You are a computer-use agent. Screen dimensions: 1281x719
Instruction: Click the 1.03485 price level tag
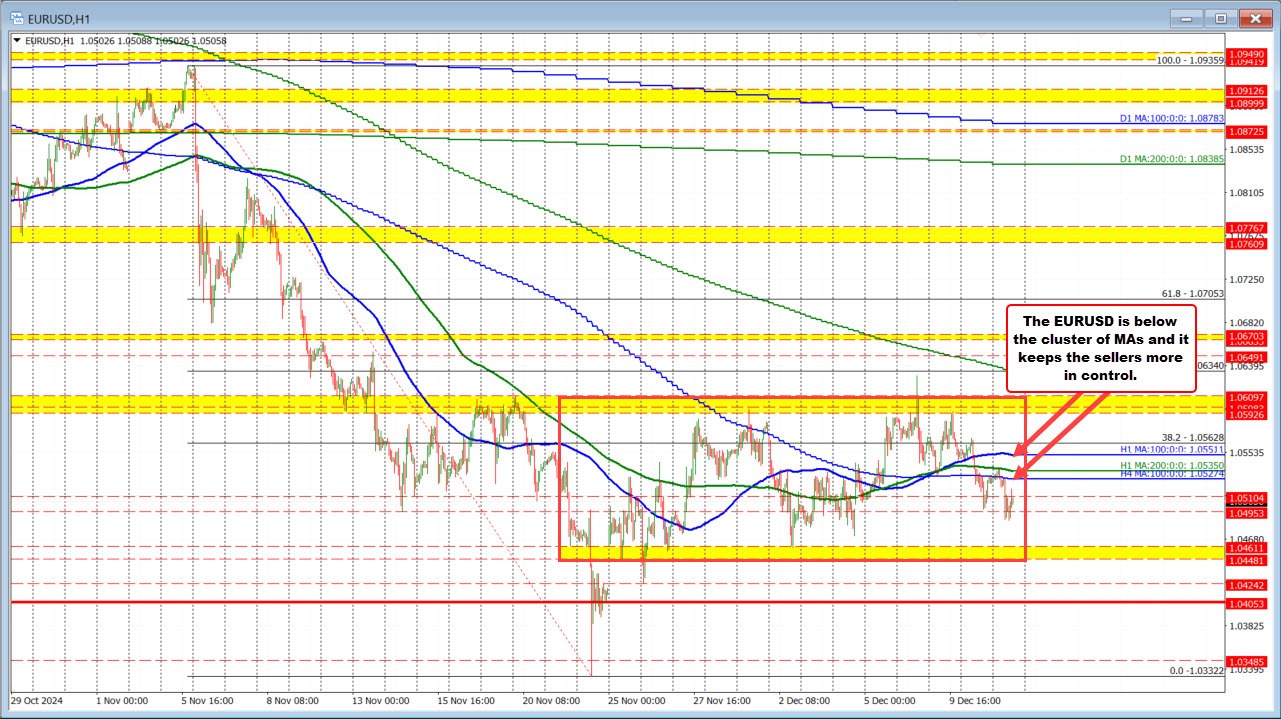point(1248,661)
